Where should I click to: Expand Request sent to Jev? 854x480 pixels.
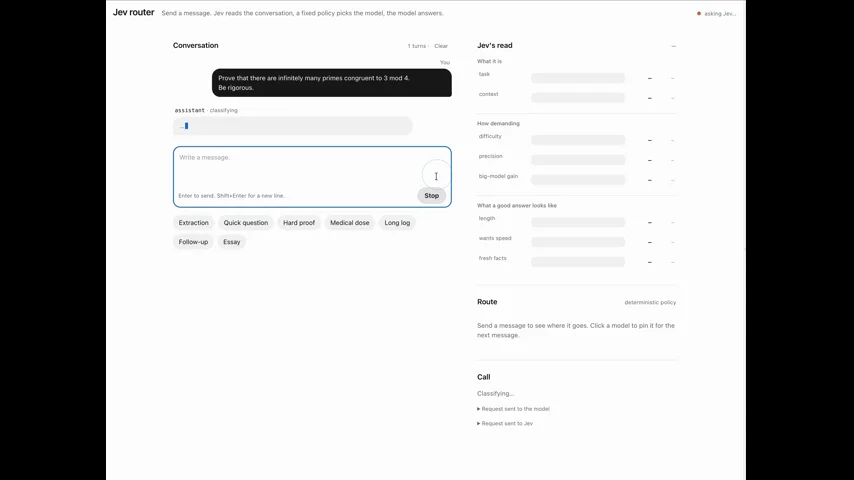coord(505,423)
